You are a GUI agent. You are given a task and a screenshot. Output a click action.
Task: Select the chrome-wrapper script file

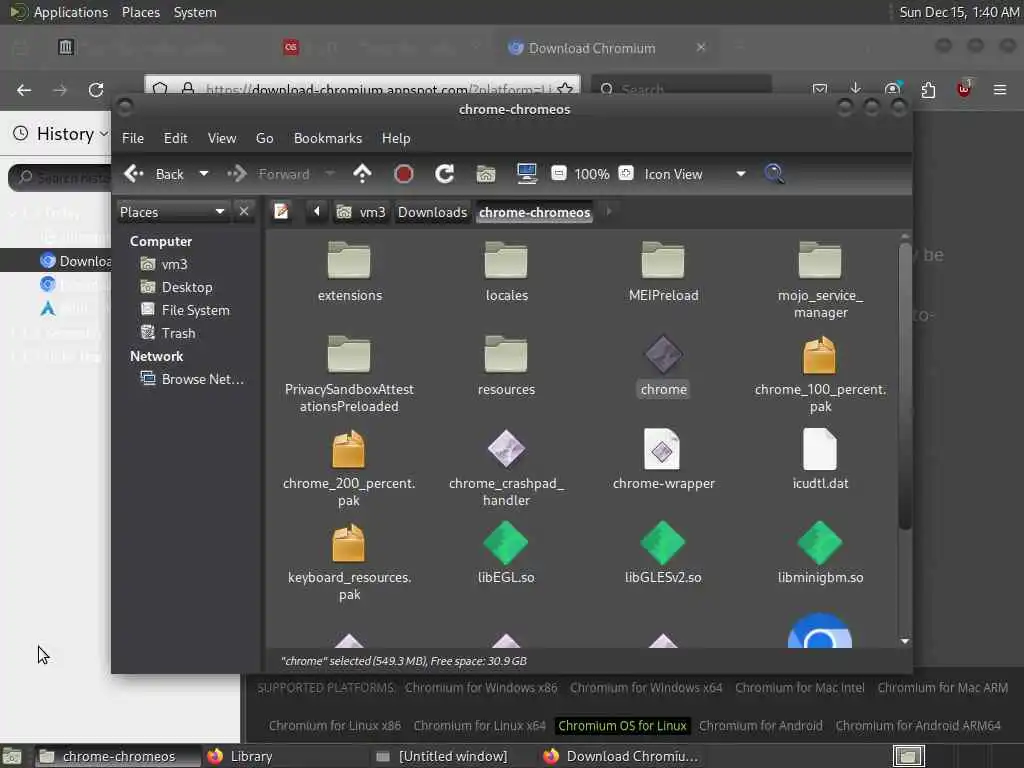[663, 460]
